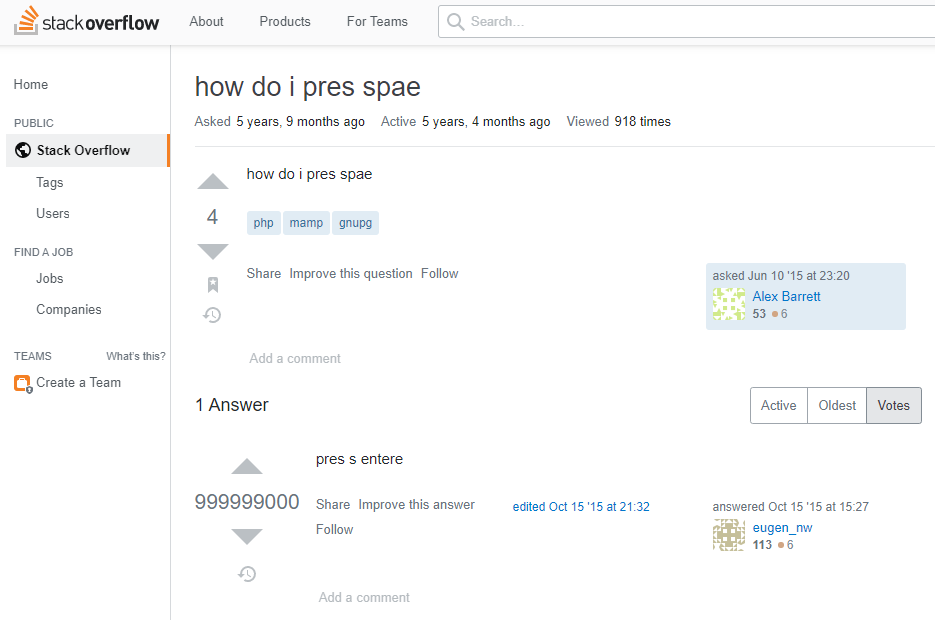Viewport: 935px width, 620px height.
Task: Open the Products menu
Action: [285, 21]
